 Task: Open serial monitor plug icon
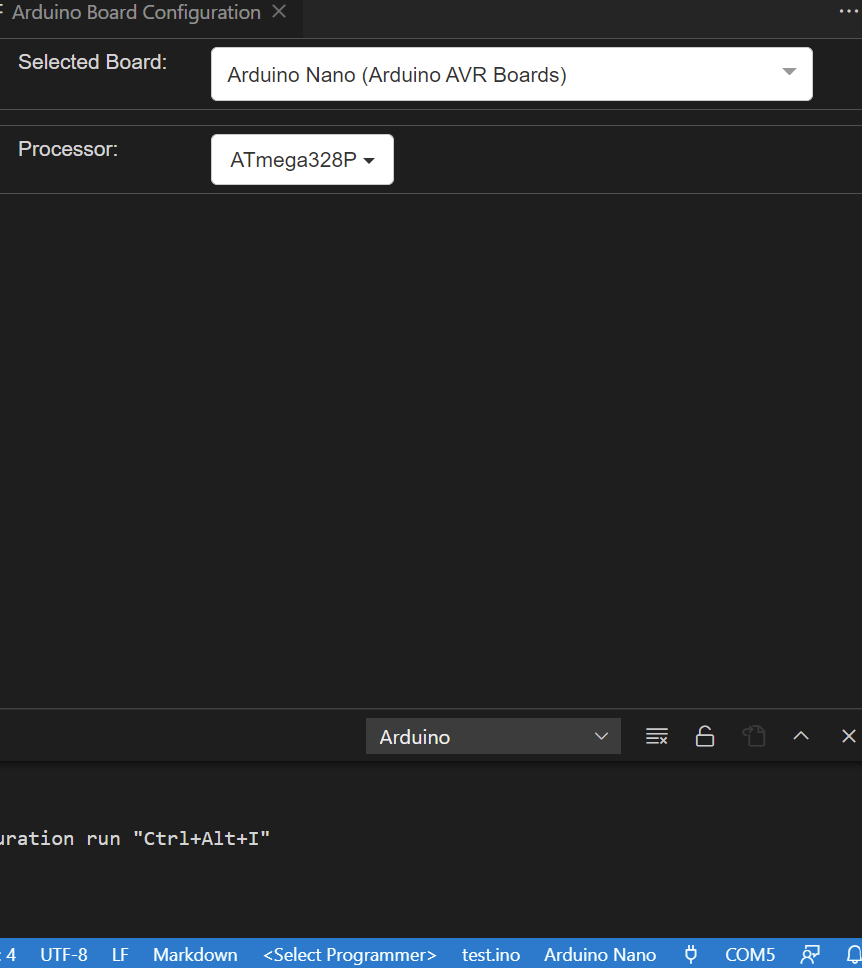691,954
